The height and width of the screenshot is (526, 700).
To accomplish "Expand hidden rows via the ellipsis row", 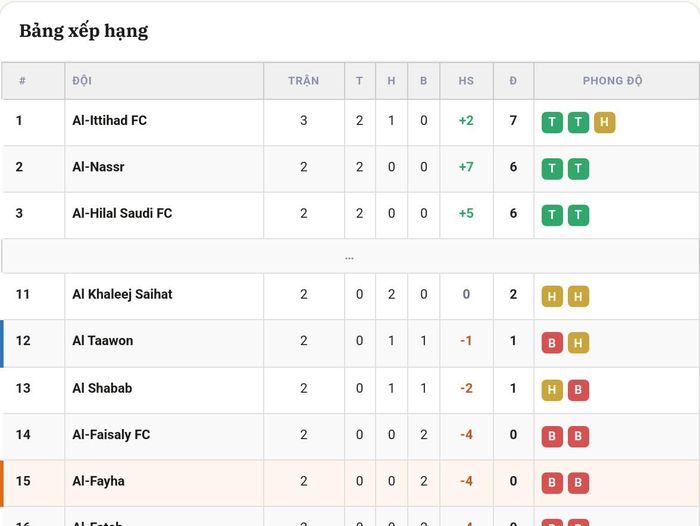I will pos(350,256).
